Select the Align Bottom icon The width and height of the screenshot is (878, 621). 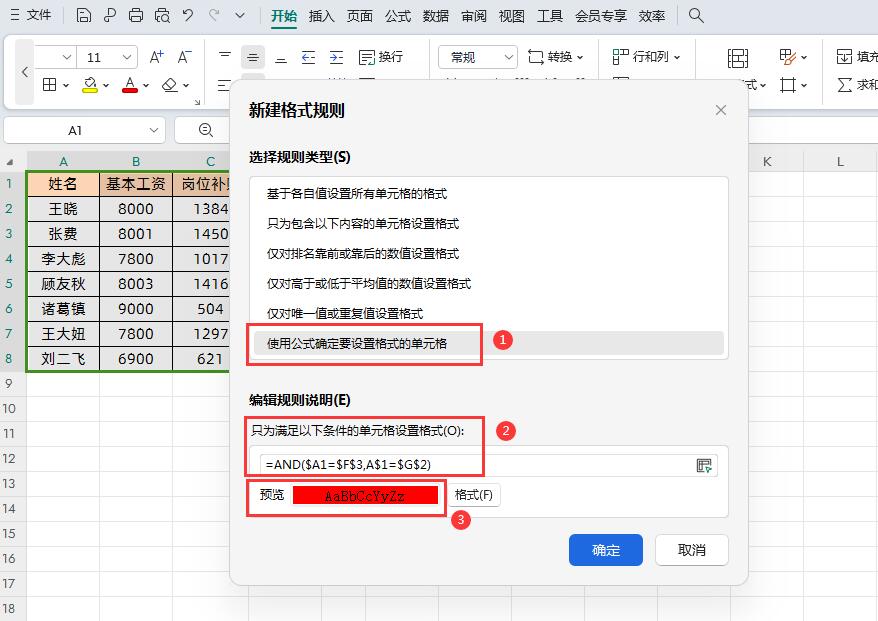pyautogui.click(x=281, y=57)
